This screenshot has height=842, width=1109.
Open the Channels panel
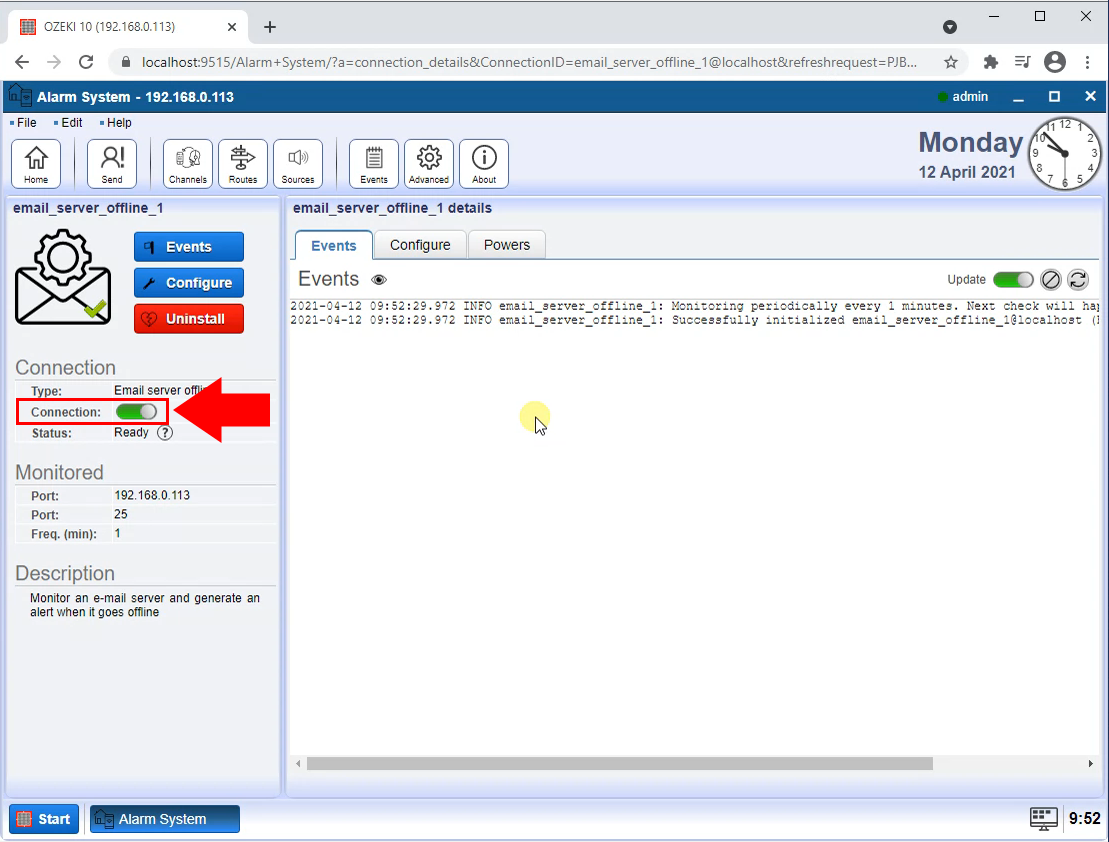point(187,163)
